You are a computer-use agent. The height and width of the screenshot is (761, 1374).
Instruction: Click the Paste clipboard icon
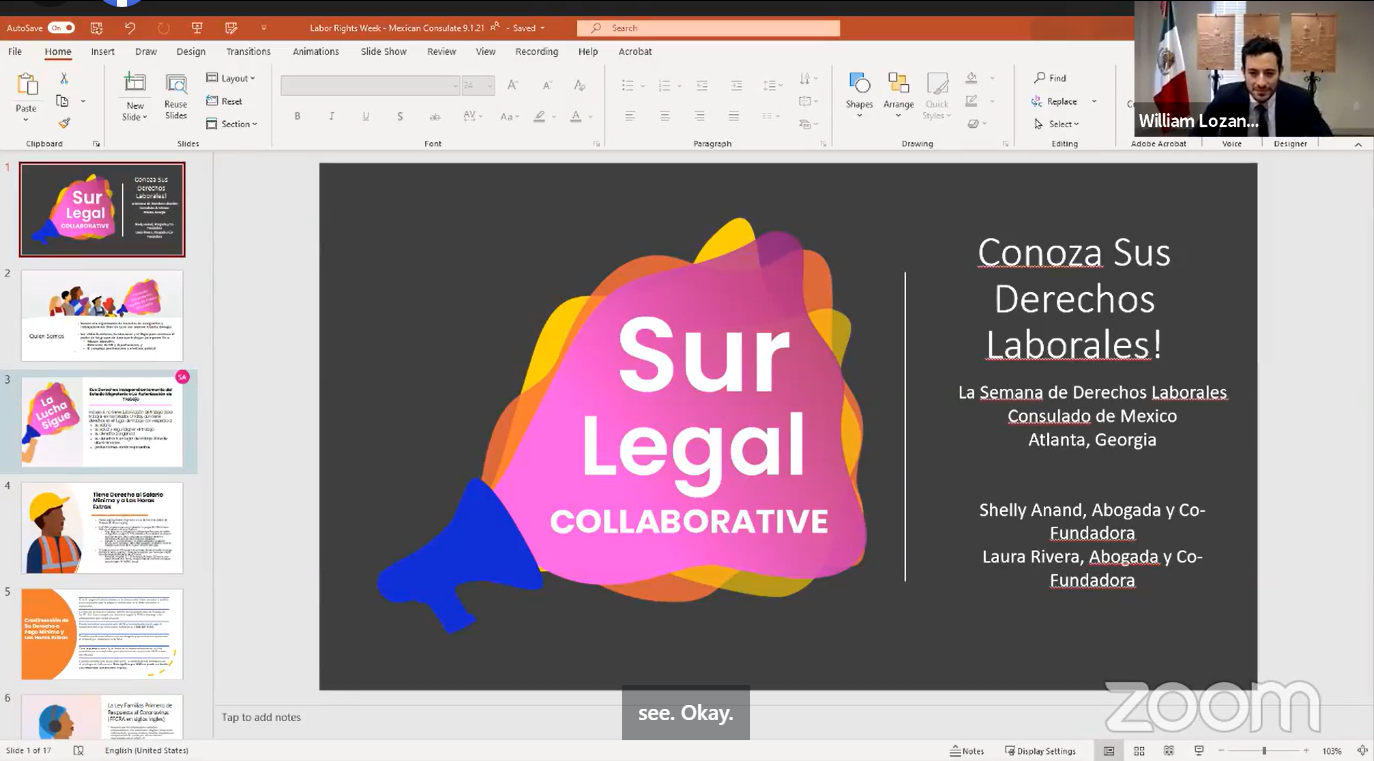(x=27, y=85)
